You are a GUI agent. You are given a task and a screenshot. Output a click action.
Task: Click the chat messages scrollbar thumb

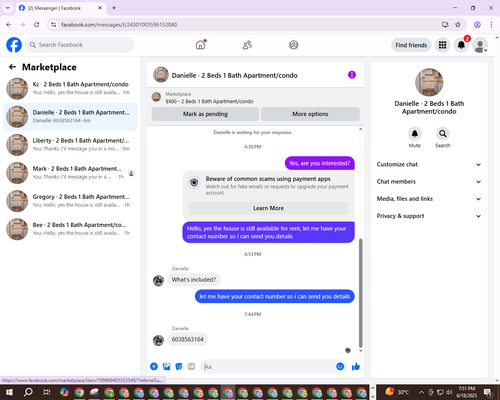360,293
